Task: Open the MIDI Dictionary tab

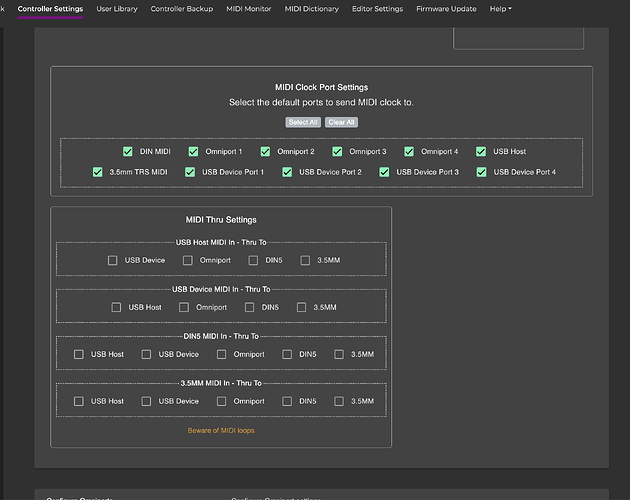Action: (311, 9)
